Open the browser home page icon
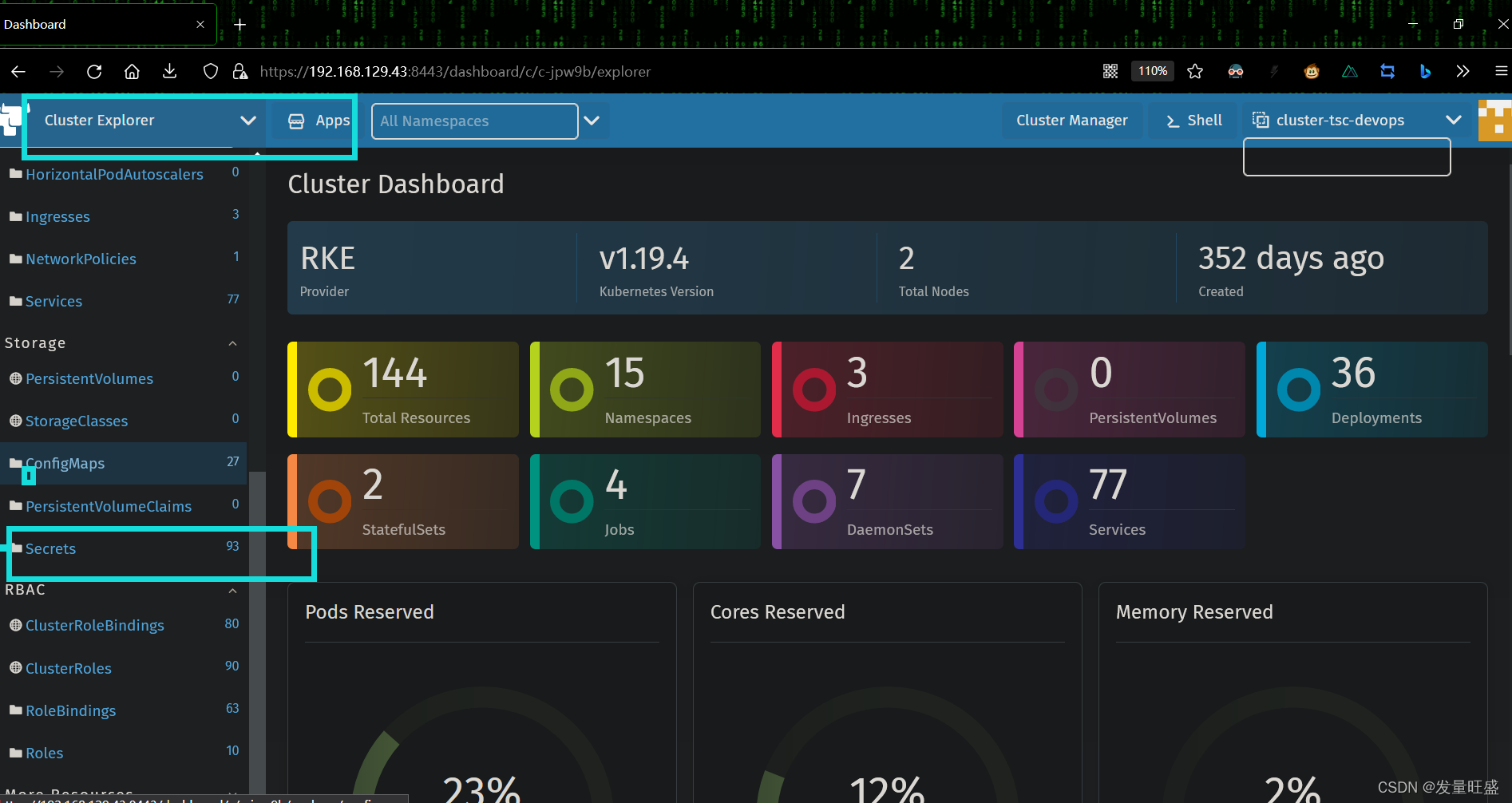 point(133,72)
